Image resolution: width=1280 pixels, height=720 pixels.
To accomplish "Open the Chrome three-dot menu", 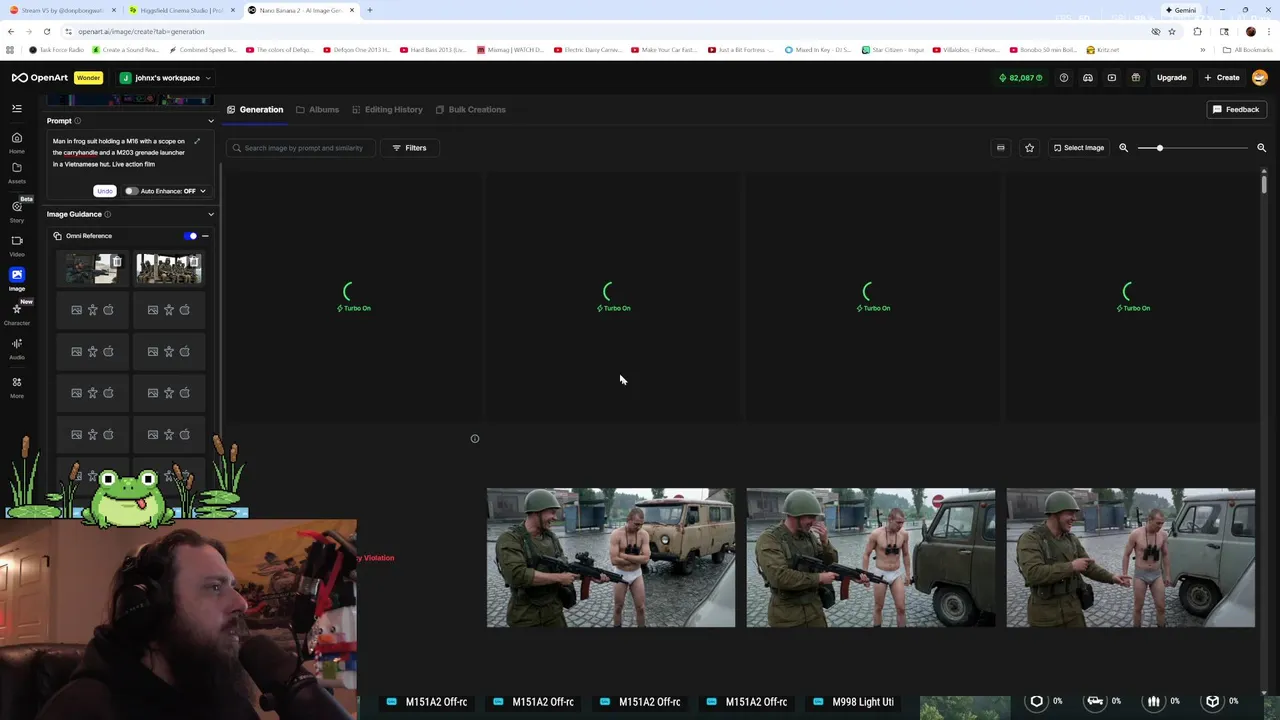I will pos(1270,31).
